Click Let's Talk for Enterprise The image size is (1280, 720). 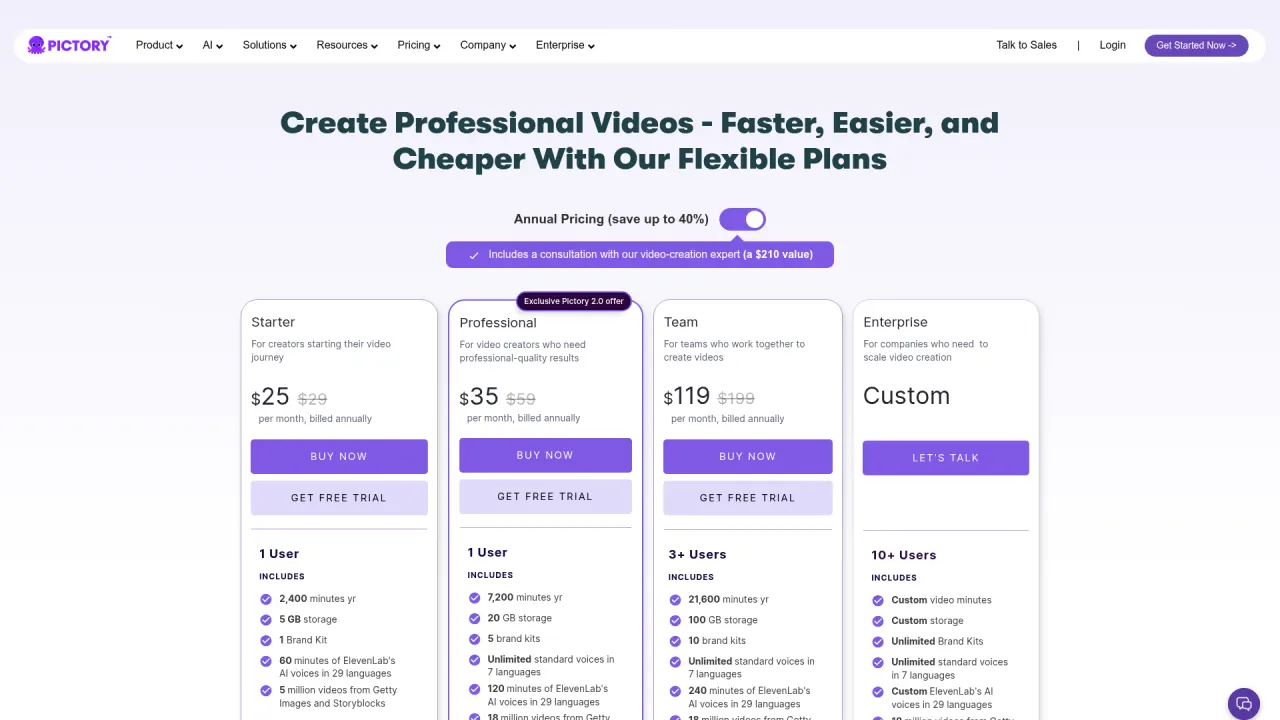[945, 458]
